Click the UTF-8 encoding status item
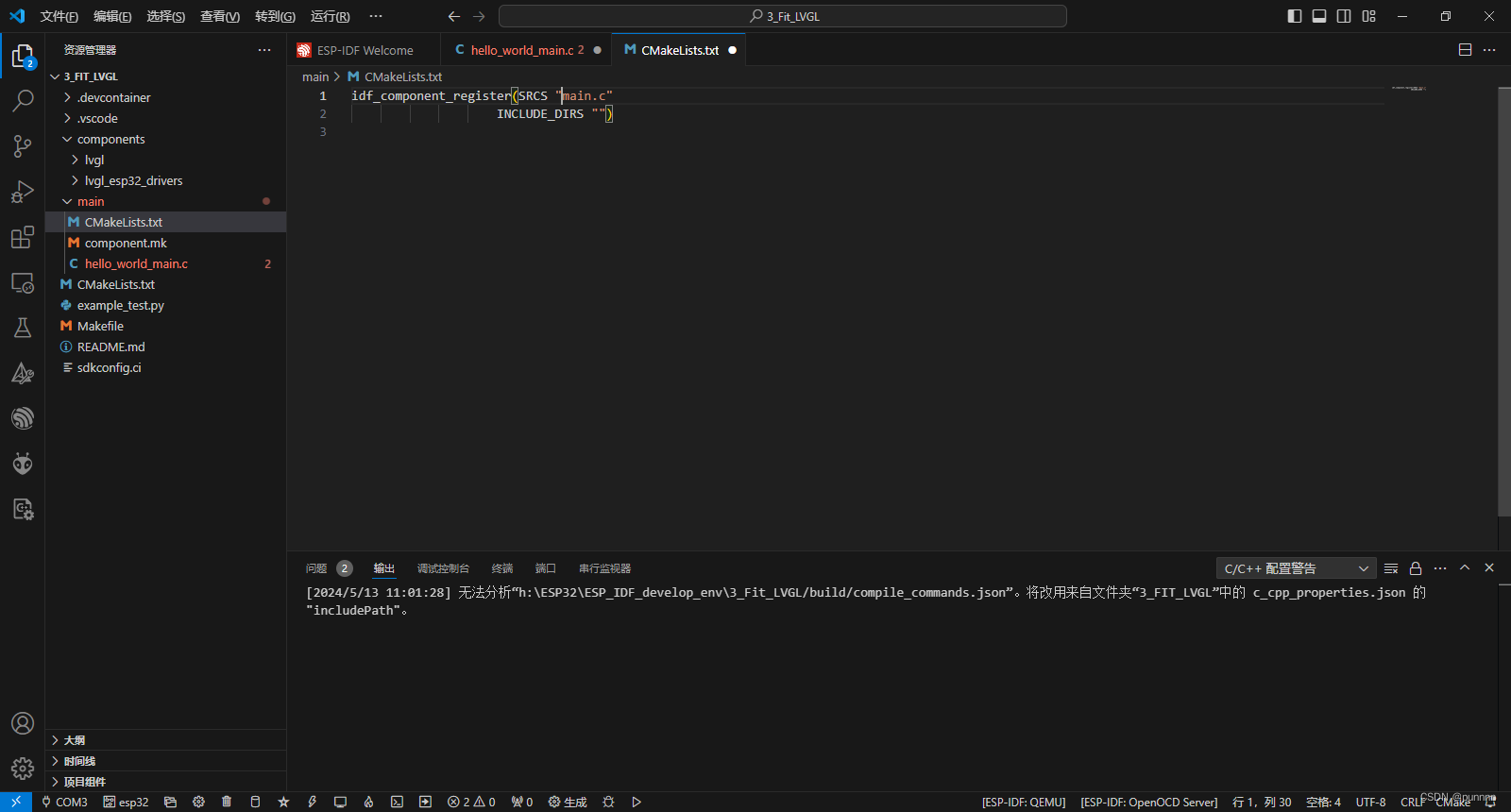The image size is (1511, 812). click(x=1370, y=802)
